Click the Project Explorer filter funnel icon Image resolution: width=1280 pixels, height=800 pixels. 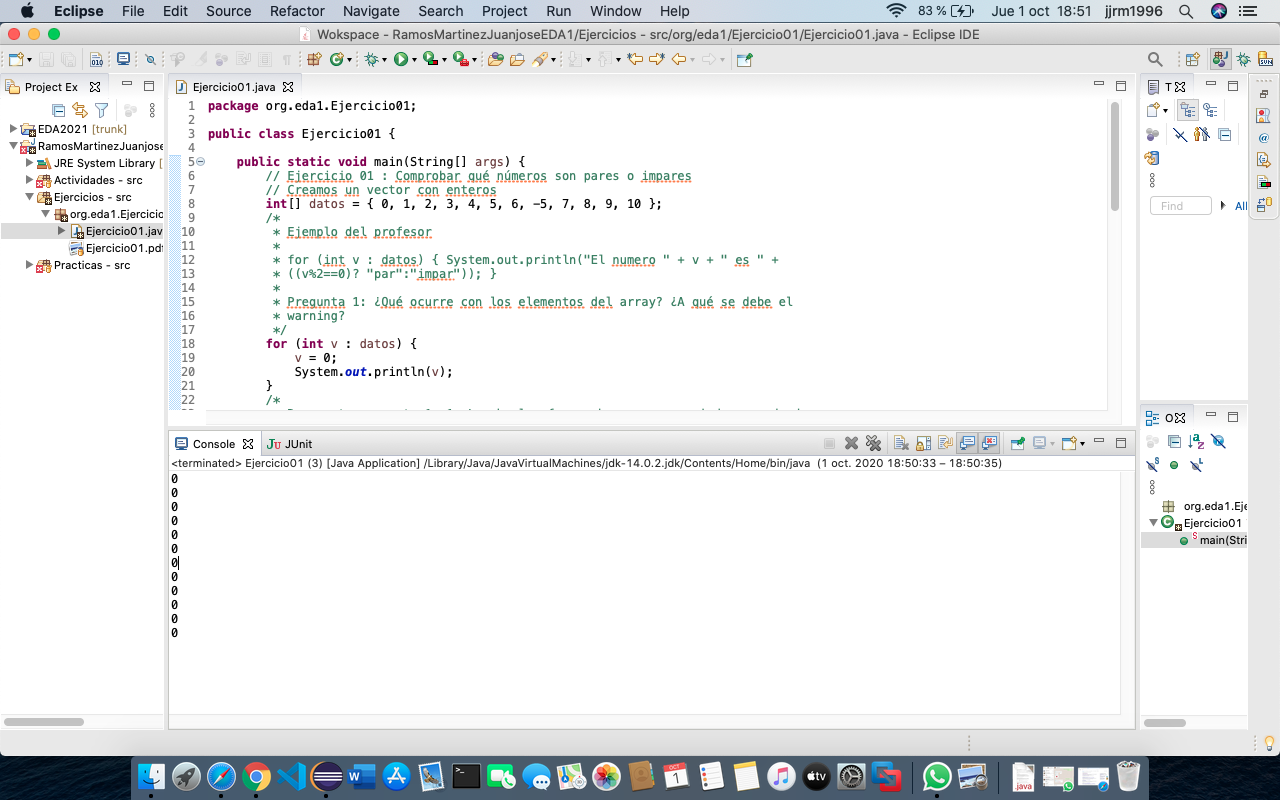pyautogui.click(x=101, y=110)
